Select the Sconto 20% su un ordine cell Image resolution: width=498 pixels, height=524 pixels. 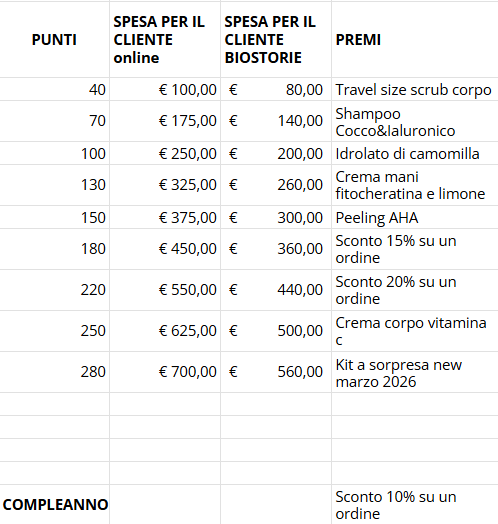click(415, 290)
